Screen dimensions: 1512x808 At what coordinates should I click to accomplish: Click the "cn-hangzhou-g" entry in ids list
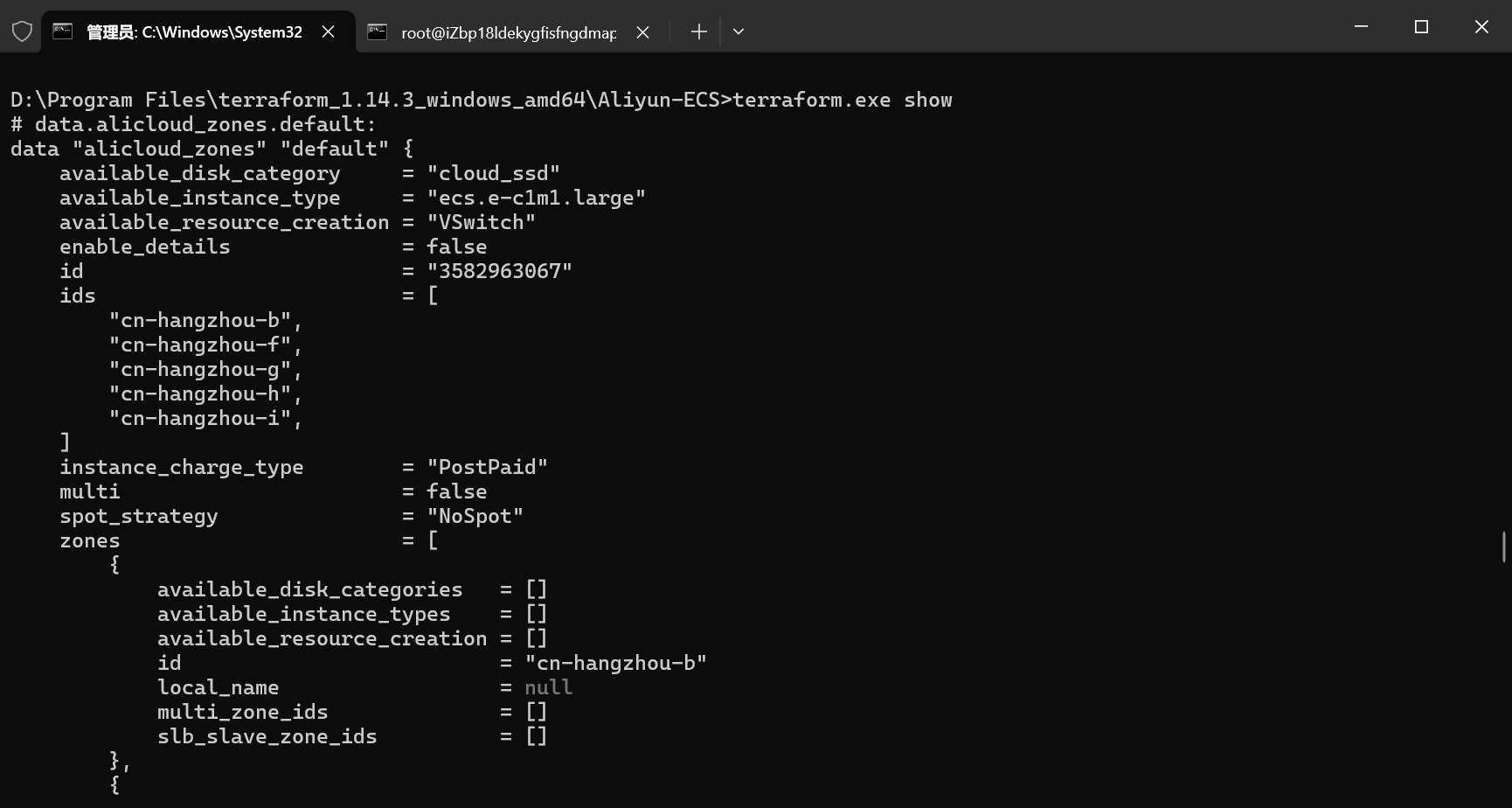coord(200,369)
